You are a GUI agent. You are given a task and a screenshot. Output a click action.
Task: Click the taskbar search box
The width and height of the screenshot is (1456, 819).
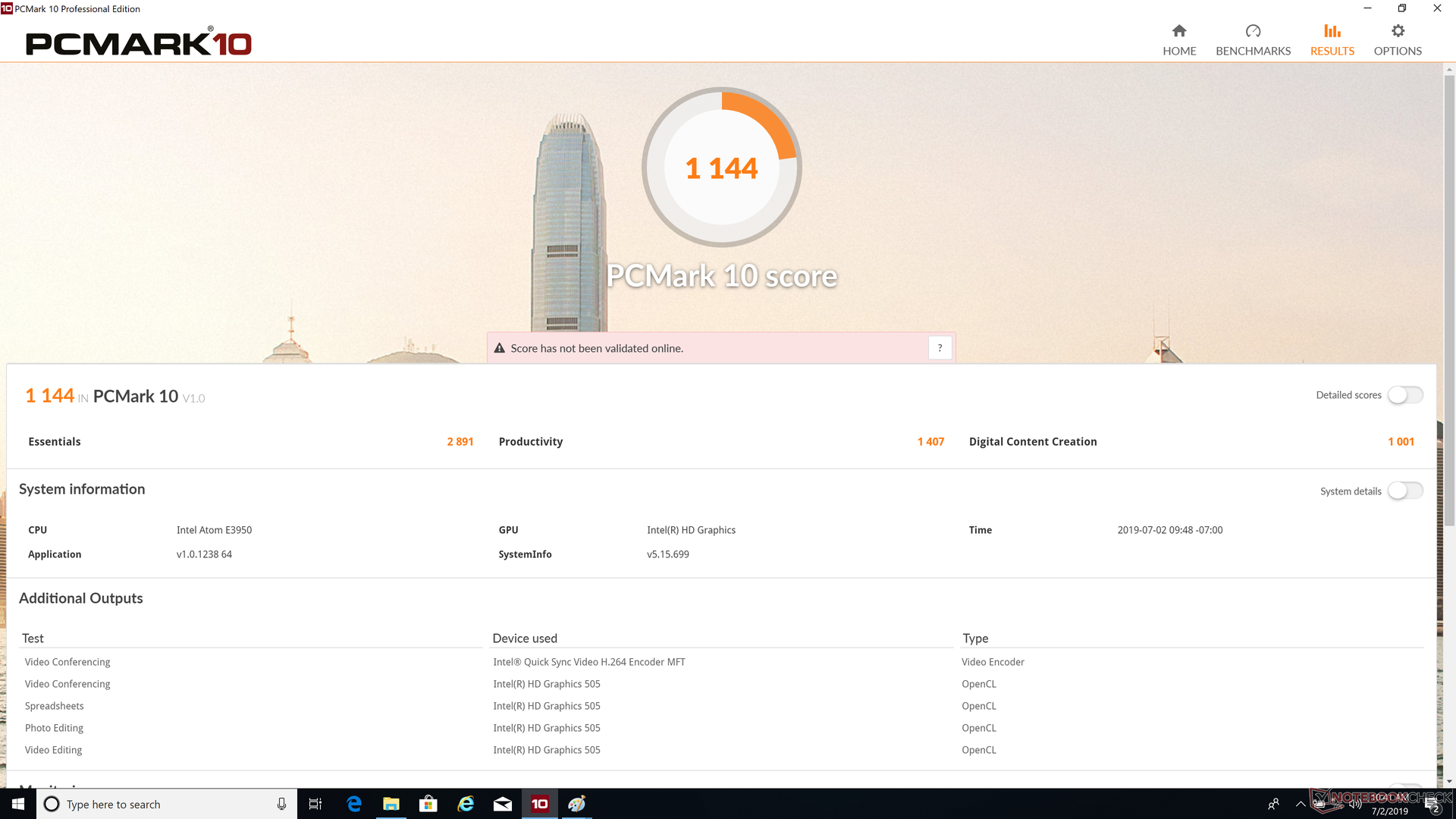(167, 804)
